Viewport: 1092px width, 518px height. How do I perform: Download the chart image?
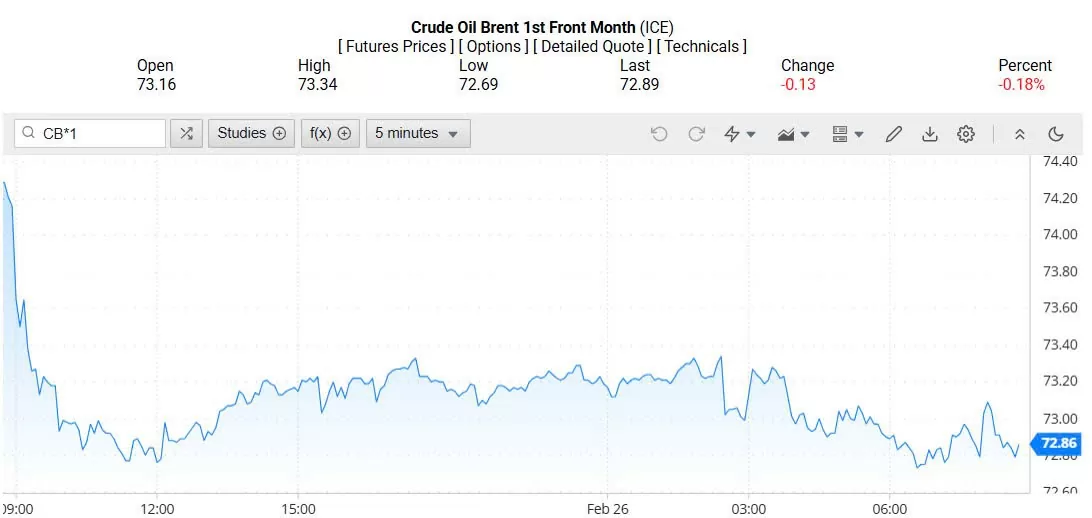(930, 134)
